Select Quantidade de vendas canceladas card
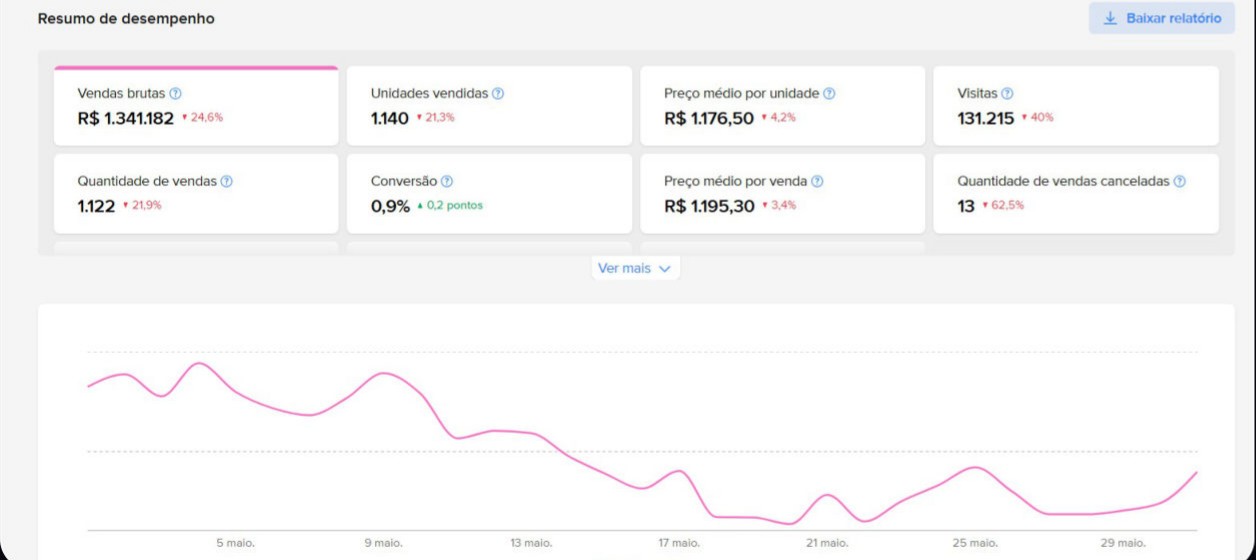Screen dimensions: 1256x560 1076,194
